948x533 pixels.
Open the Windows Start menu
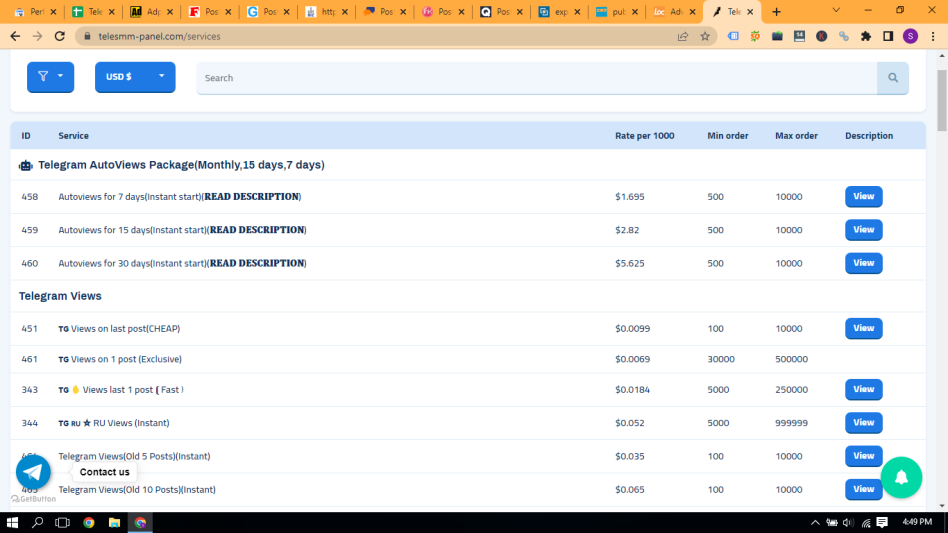click(12, 523)
